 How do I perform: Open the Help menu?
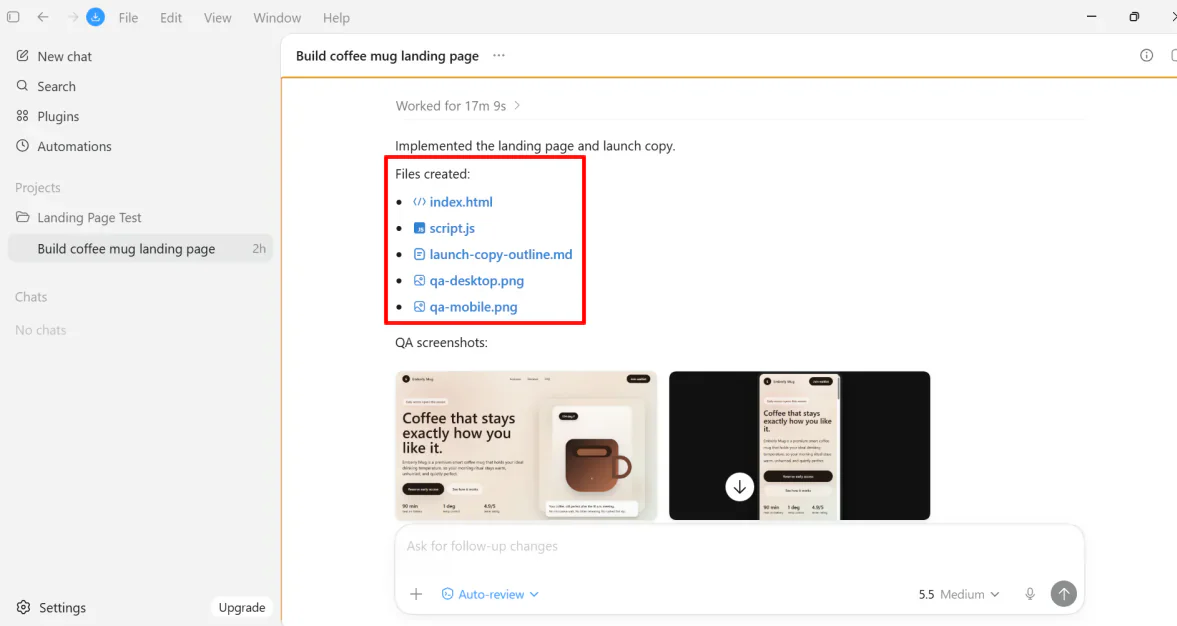tap(336, 17)
